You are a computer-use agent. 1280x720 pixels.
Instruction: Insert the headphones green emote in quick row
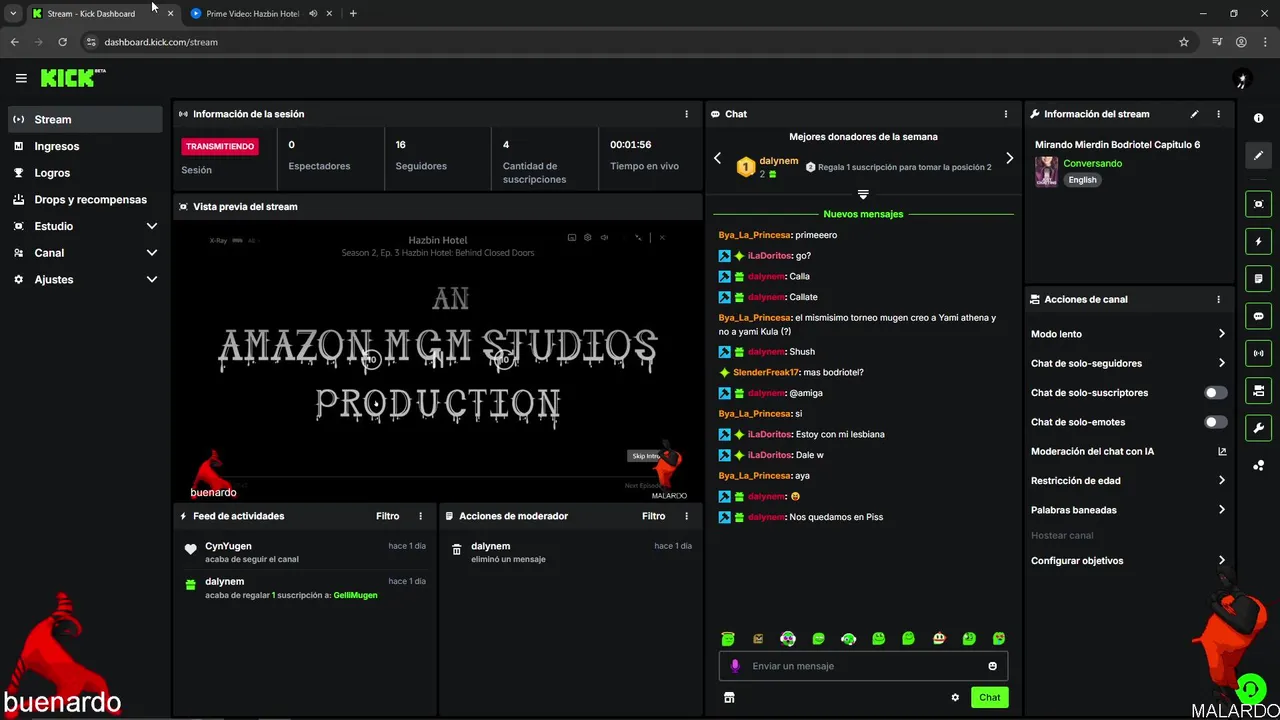click(x=848, y=639)
